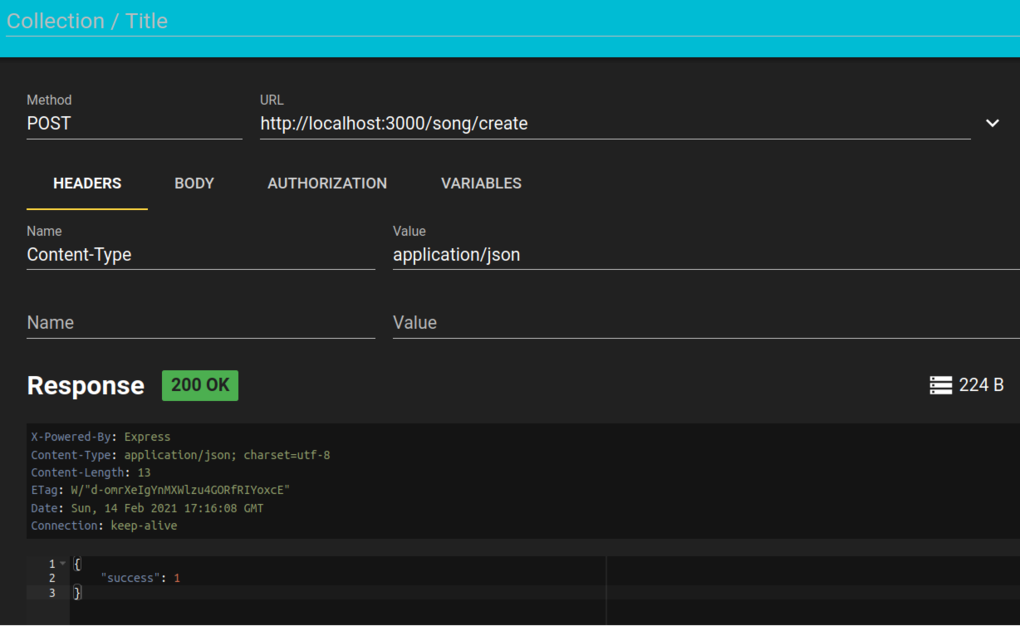Click the Content-Length: 13 line

click(90, 472)
